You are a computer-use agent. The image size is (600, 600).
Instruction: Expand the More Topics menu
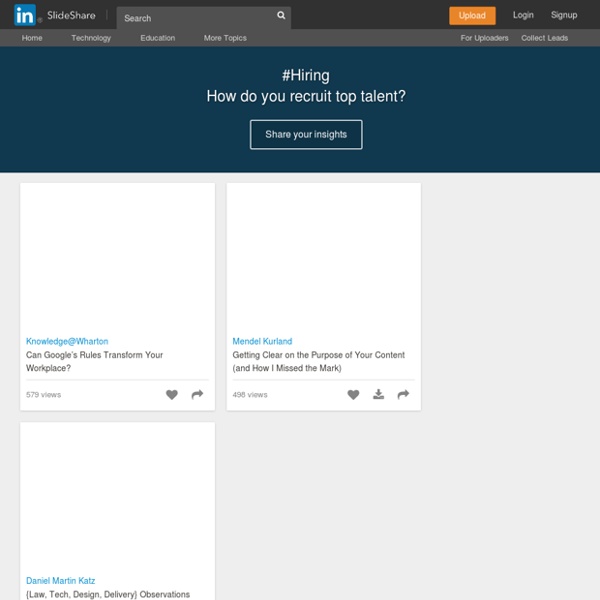pos(225,38)
